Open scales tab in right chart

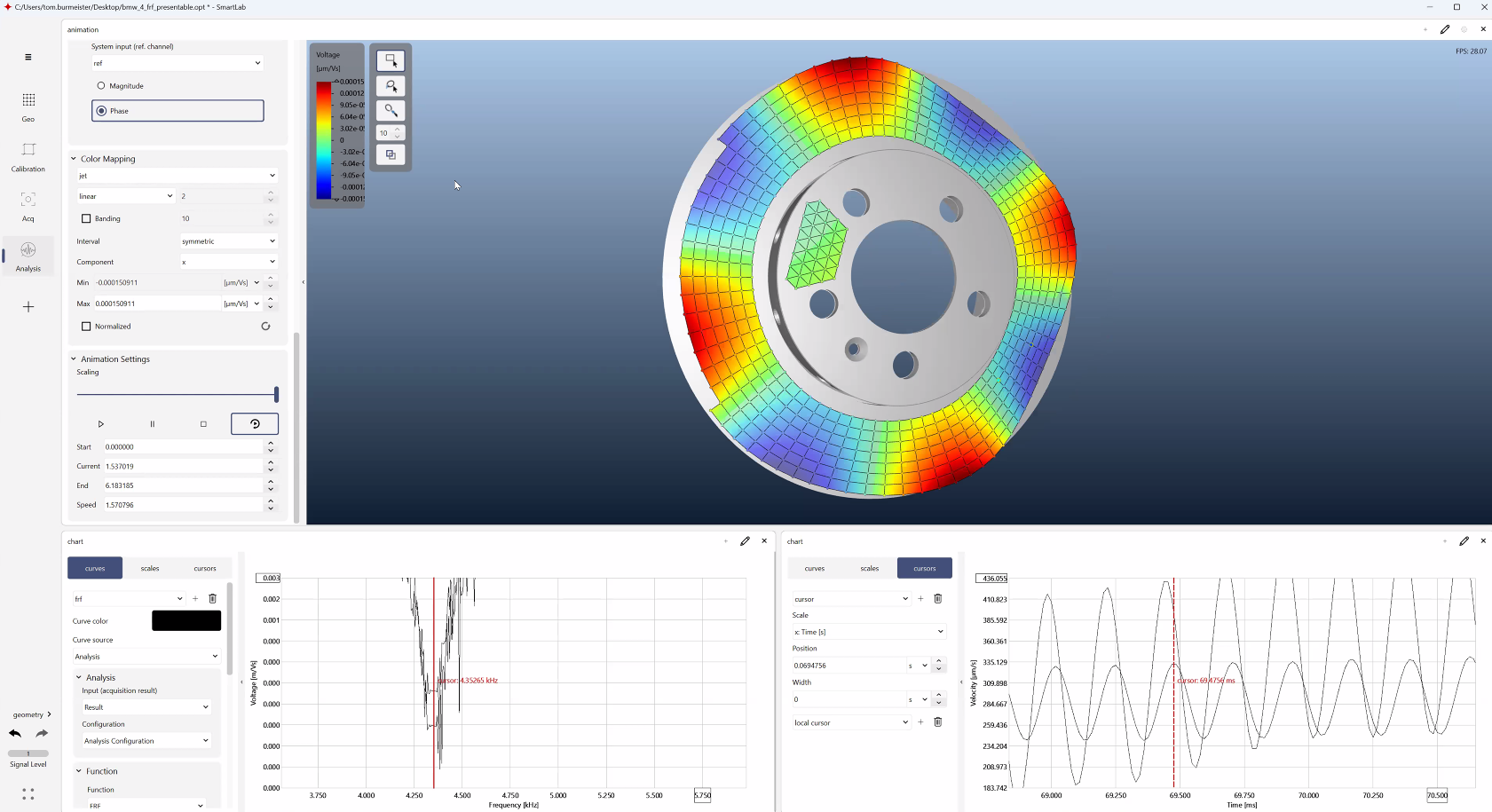(x=870, y=568)
